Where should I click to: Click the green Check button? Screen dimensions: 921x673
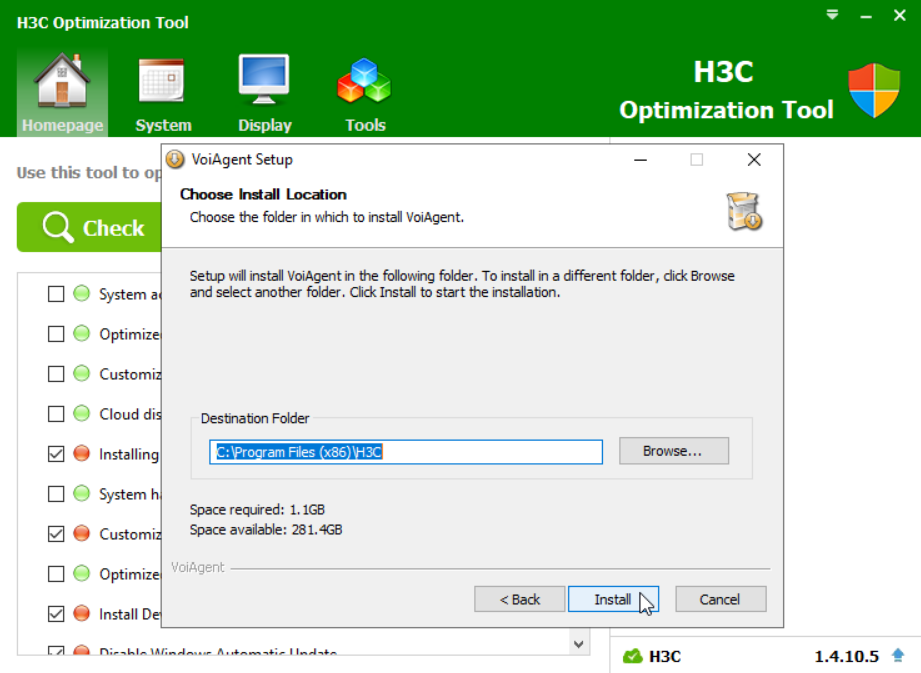[x=89, y=227]
